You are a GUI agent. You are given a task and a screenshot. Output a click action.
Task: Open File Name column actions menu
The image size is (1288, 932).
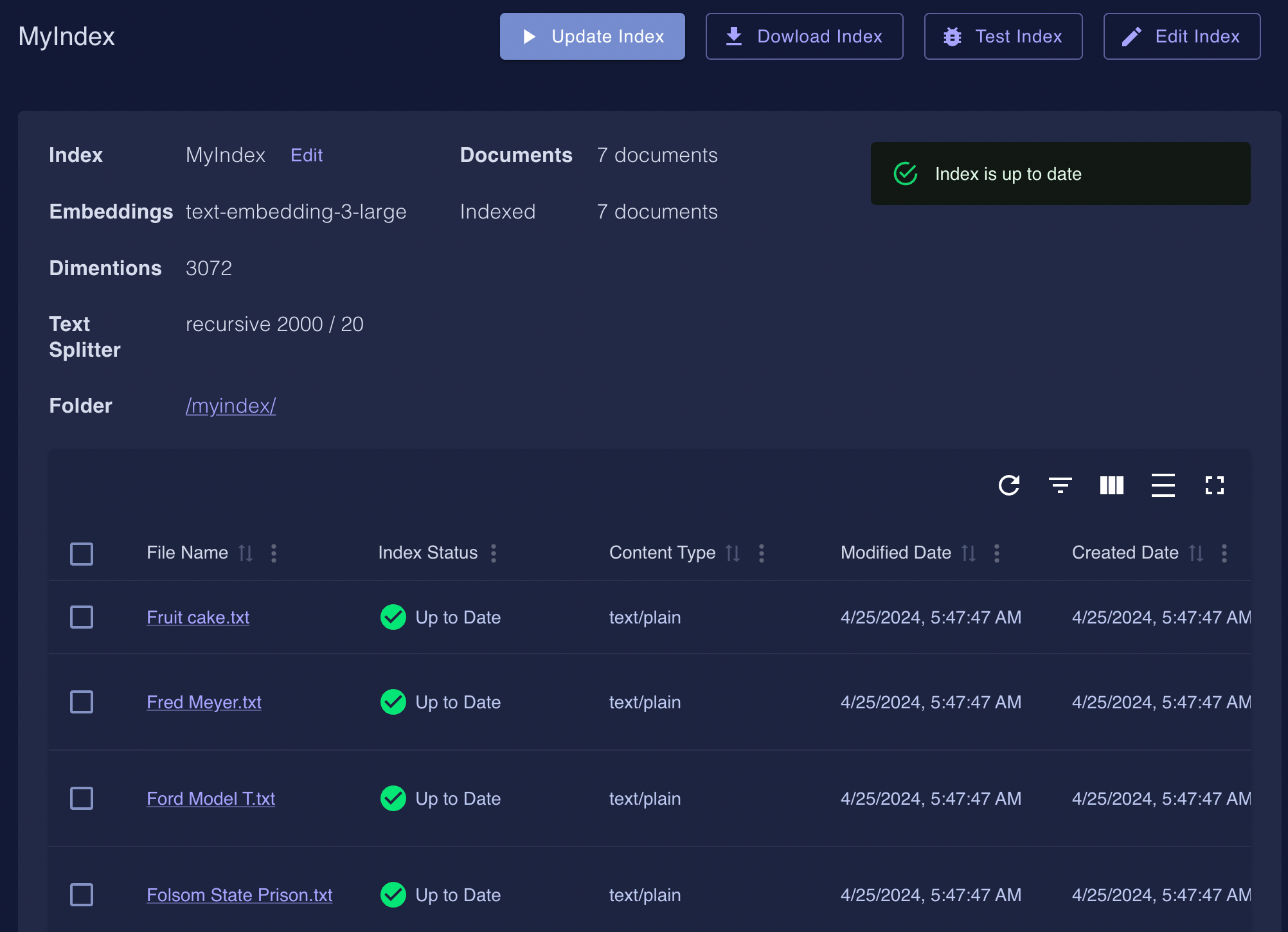274,553
